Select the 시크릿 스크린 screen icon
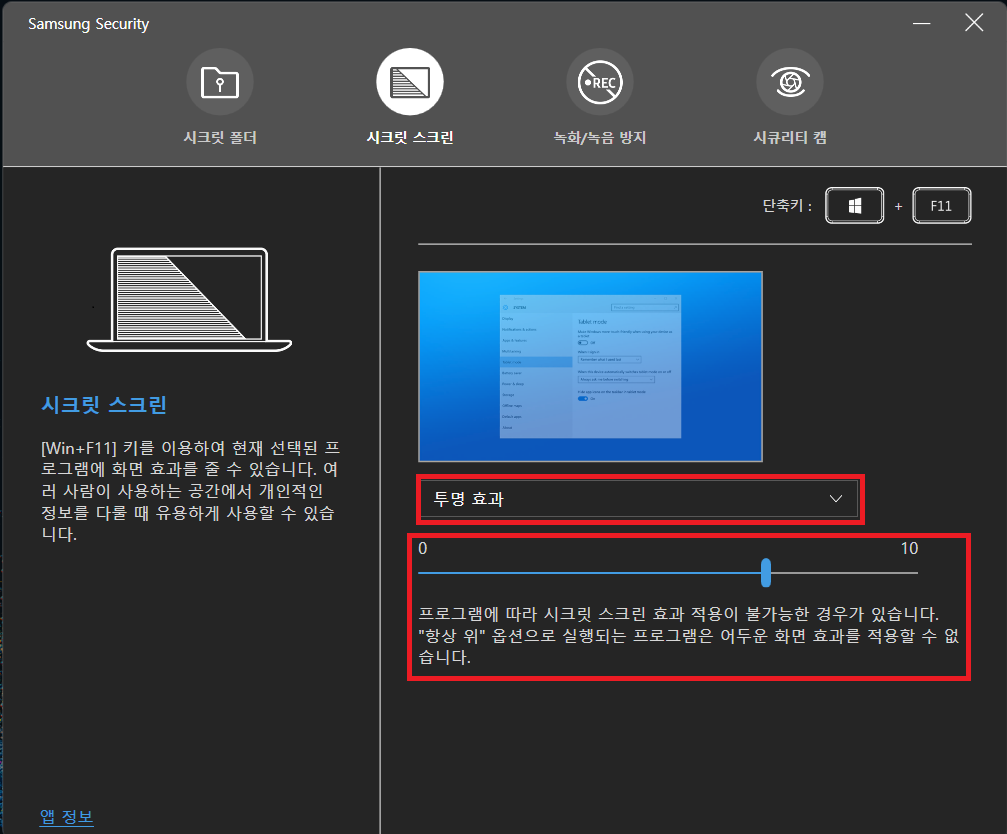Screen dimensions: 1007x834 pyautogui.click(x=410, y=82)
